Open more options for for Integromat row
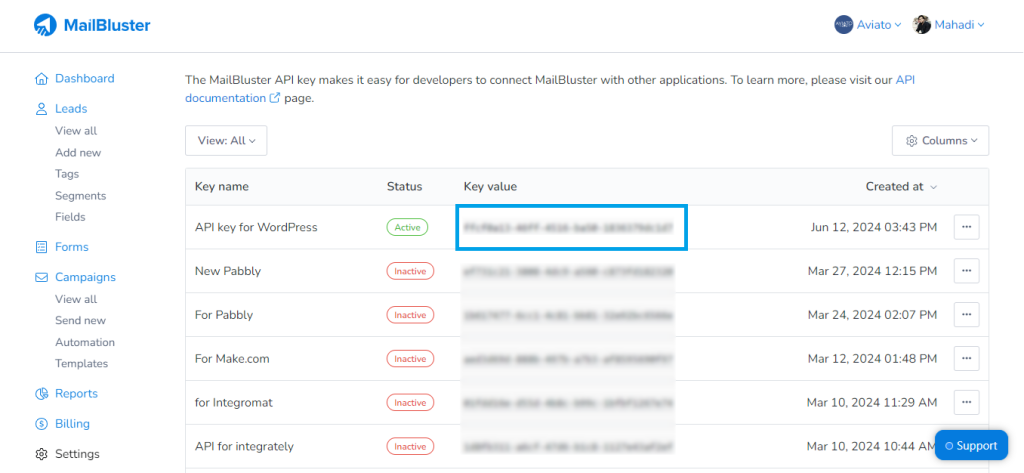1024x473 pixels. (967, 402)
